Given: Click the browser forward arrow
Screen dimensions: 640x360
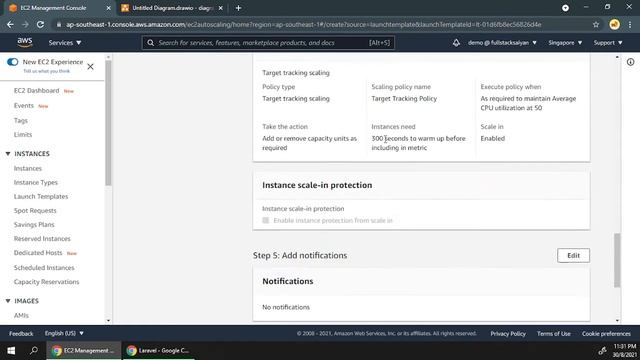Looking at the screenshot, I should click(x=25, y=24).
